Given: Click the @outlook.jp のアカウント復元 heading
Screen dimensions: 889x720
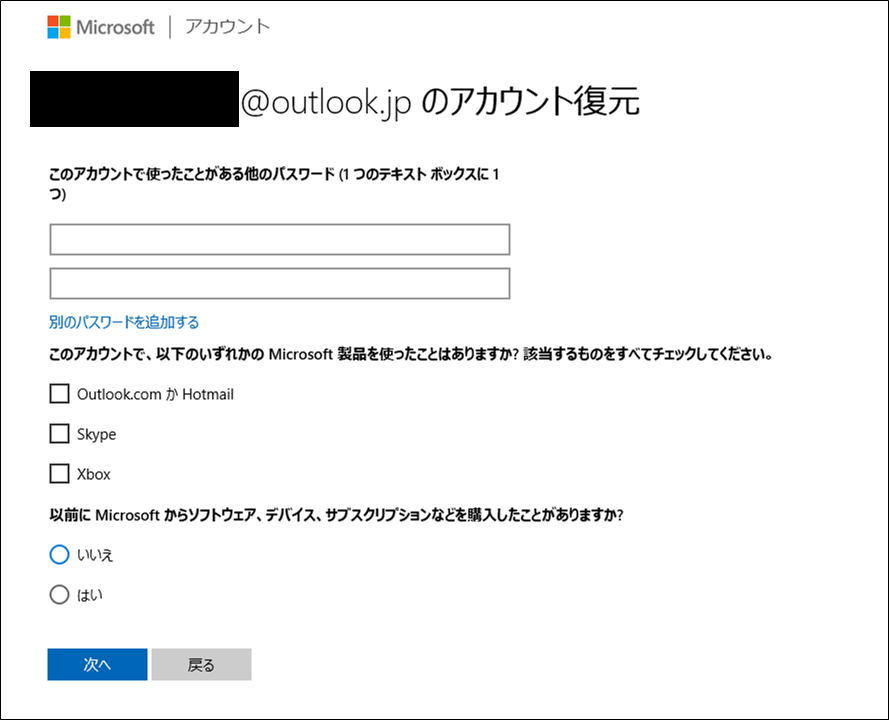Looking at the screenshot, I should (x=440, y=102).
